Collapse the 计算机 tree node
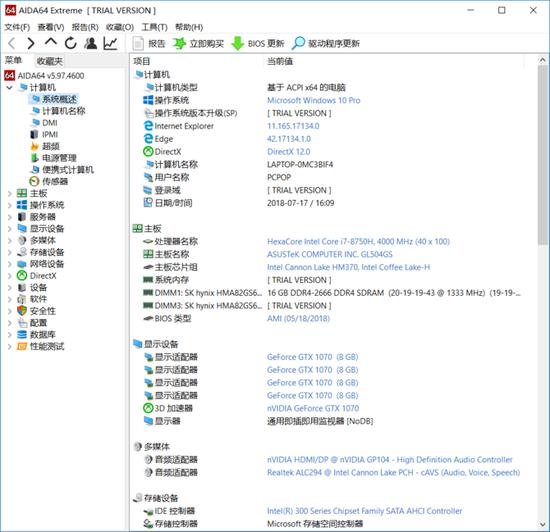This screenshot has width=550, height=532. click(x=9, y=87)
